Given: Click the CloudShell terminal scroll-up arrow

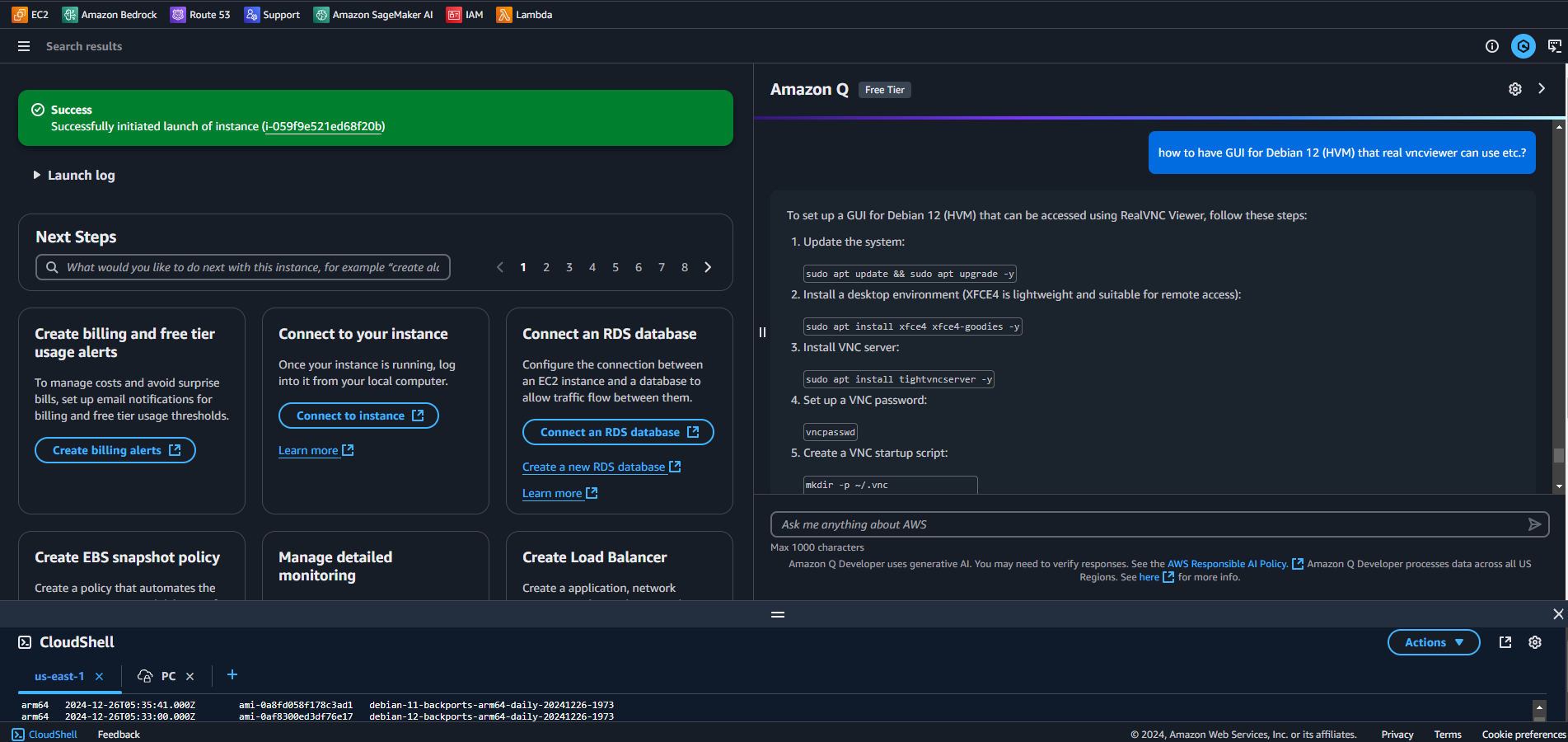Looking at the screenshot, I should click(1538, 707).
